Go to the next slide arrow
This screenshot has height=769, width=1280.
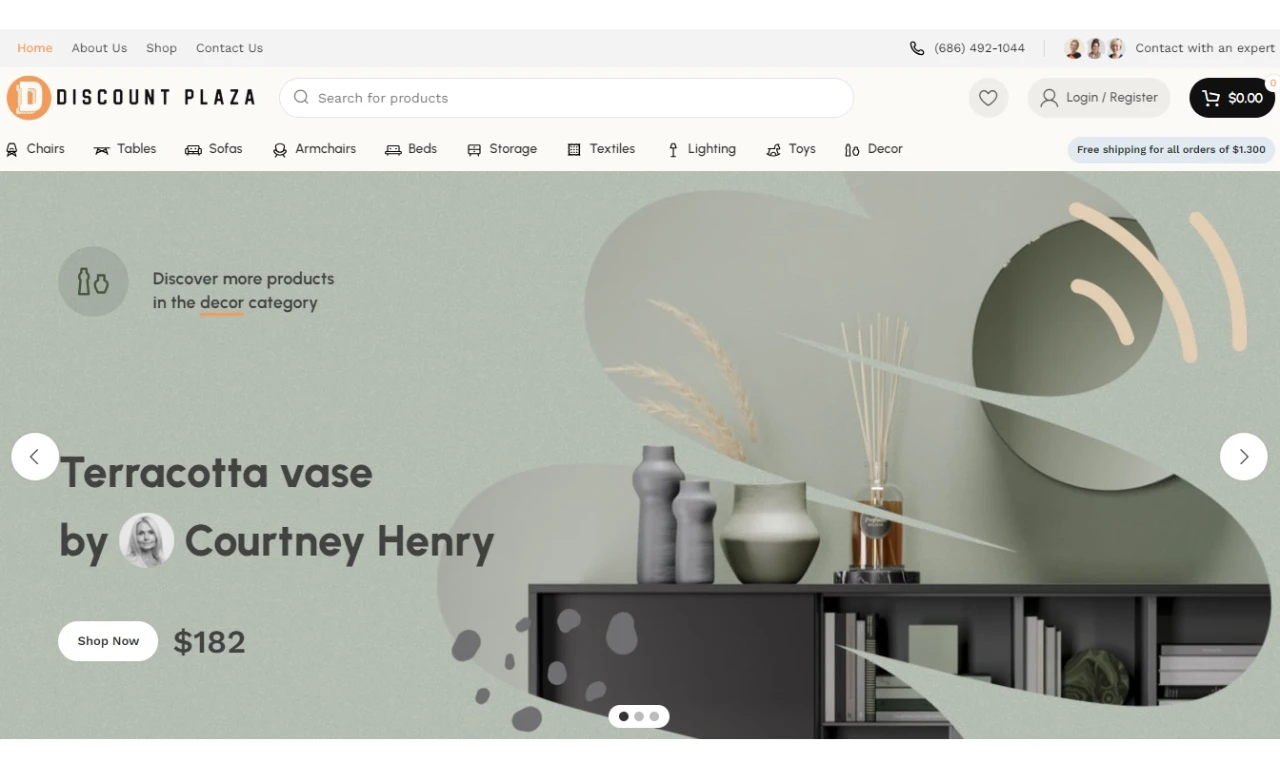point(1243,456)
